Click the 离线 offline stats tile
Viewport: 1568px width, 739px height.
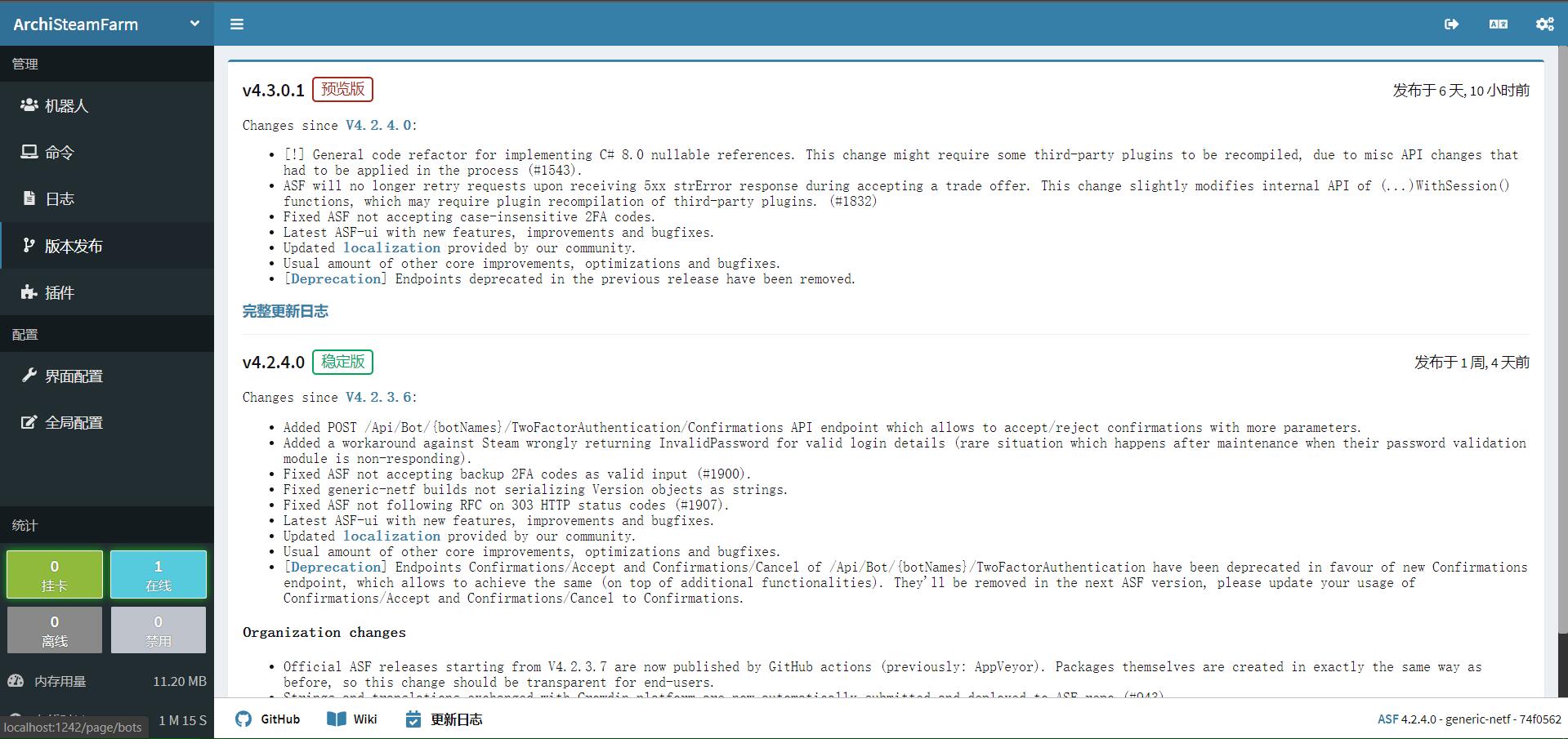pos(55,630)
